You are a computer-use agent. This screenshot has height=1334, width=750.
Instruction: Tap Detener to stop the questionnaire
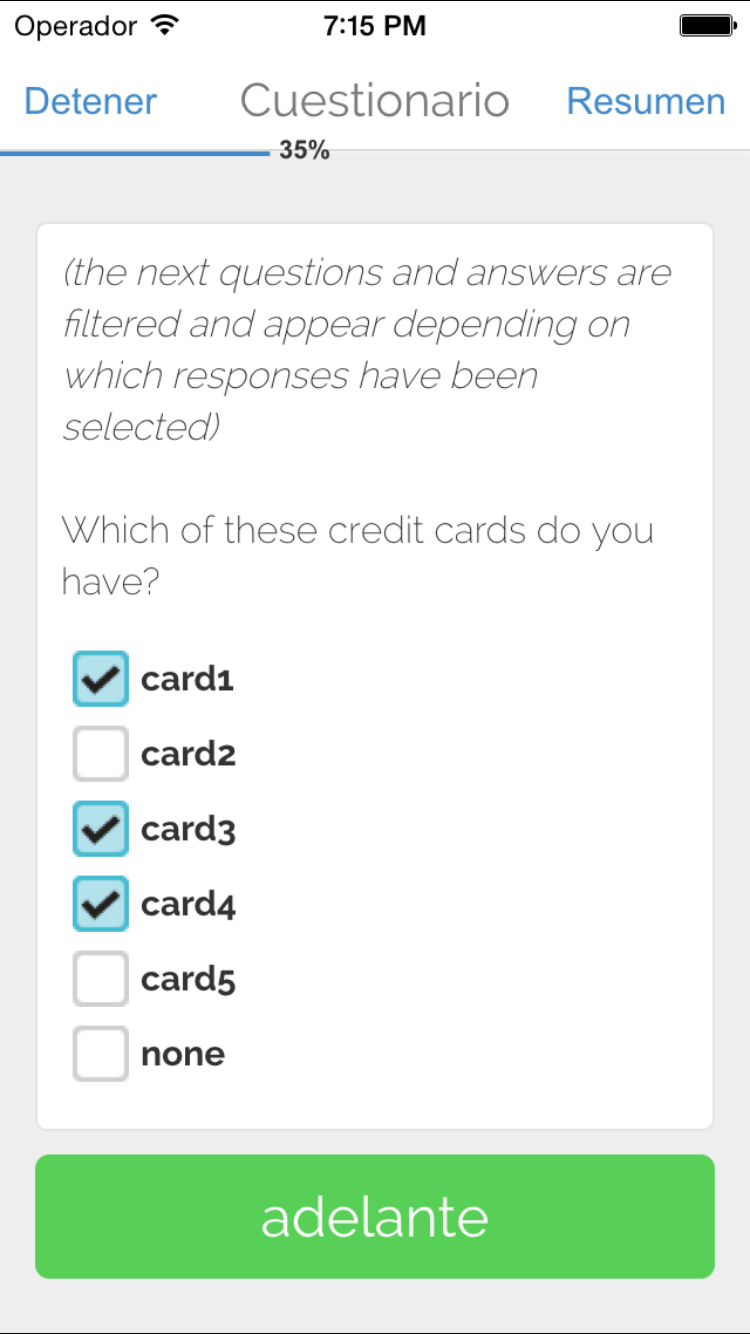tap(91, 101)
